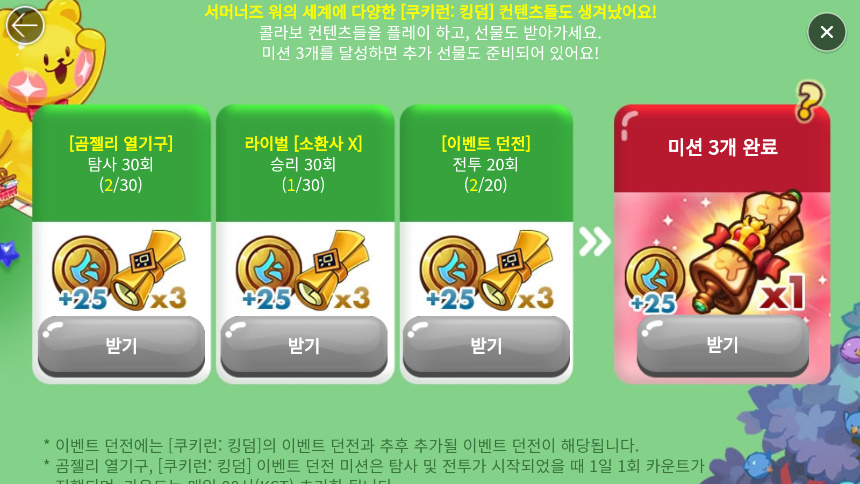Click 받기 under 곰젤리 열기구 mission
This screenshot has width=860, height=484.
point(121,345)
